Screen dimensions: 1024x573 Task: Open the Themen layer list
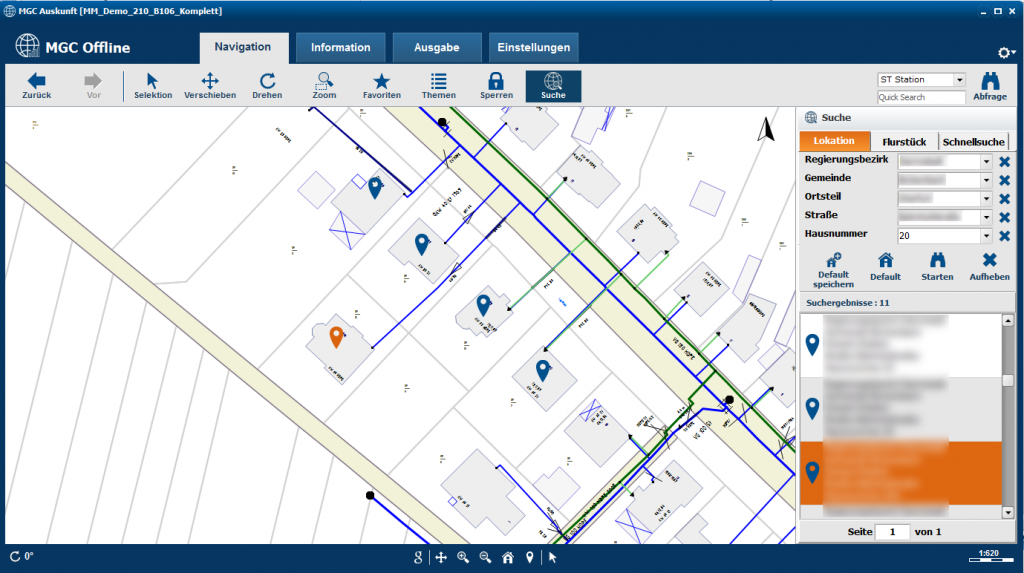pos(438,86)
